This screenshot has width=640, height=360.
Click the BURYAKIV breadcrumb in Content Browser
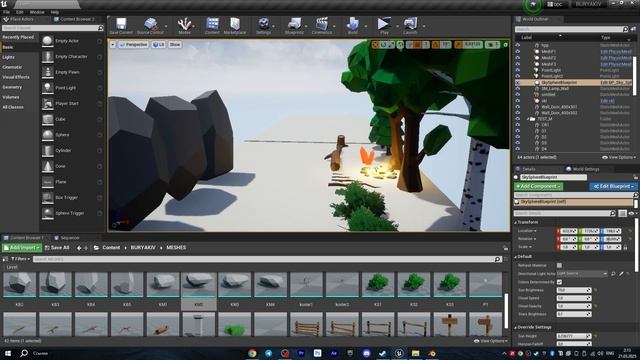click(143, 248)
